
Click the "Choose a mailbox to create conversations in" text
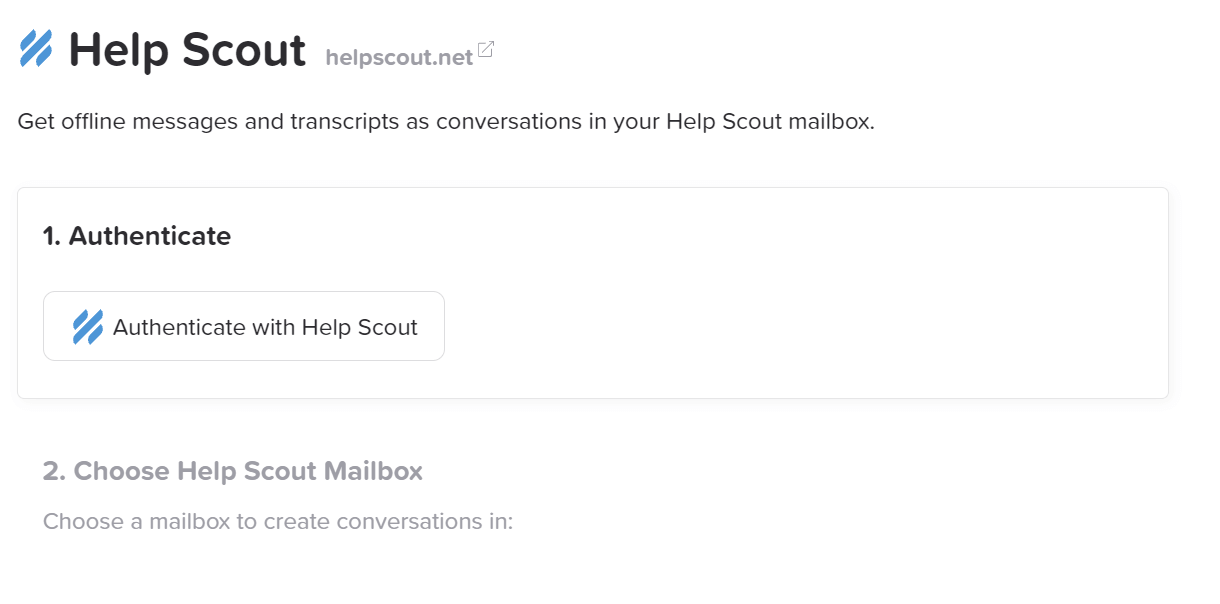(x=278, y=522)
